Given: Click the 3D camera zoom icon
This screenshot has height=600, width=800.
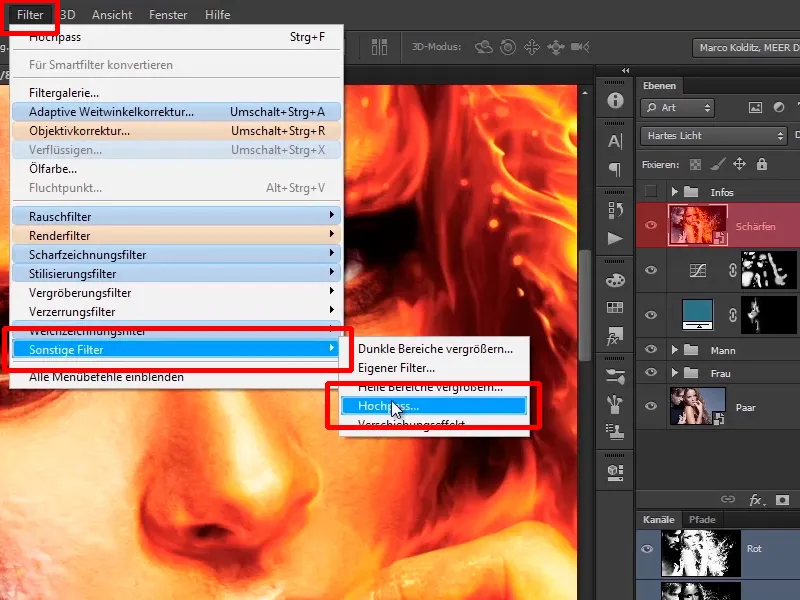Looking at the screenshot, I should point(580,47).
